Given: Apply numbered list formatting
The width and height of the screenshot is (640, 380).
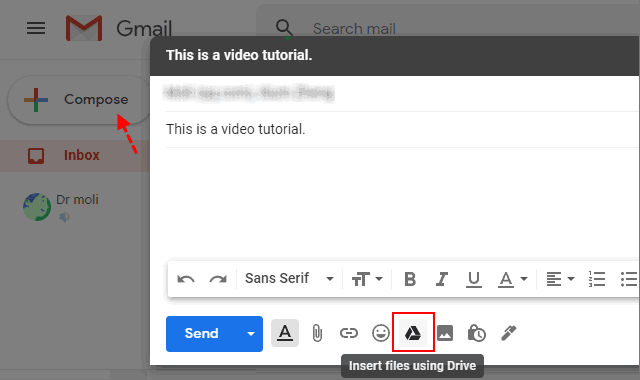Looking at the screenshot, I should tap(597, 279).
